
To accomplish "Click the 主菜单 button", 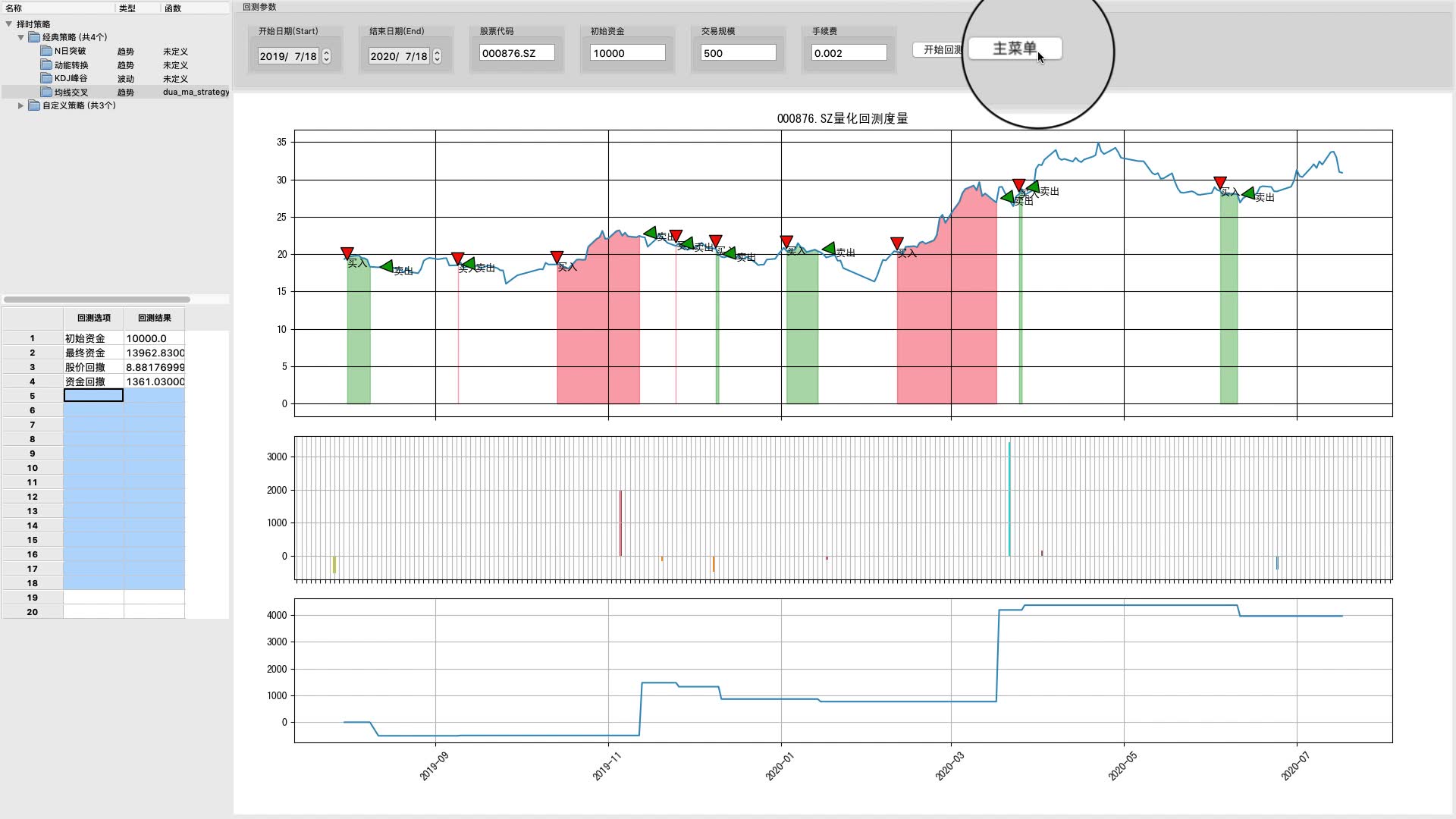I will point(1015,49).
